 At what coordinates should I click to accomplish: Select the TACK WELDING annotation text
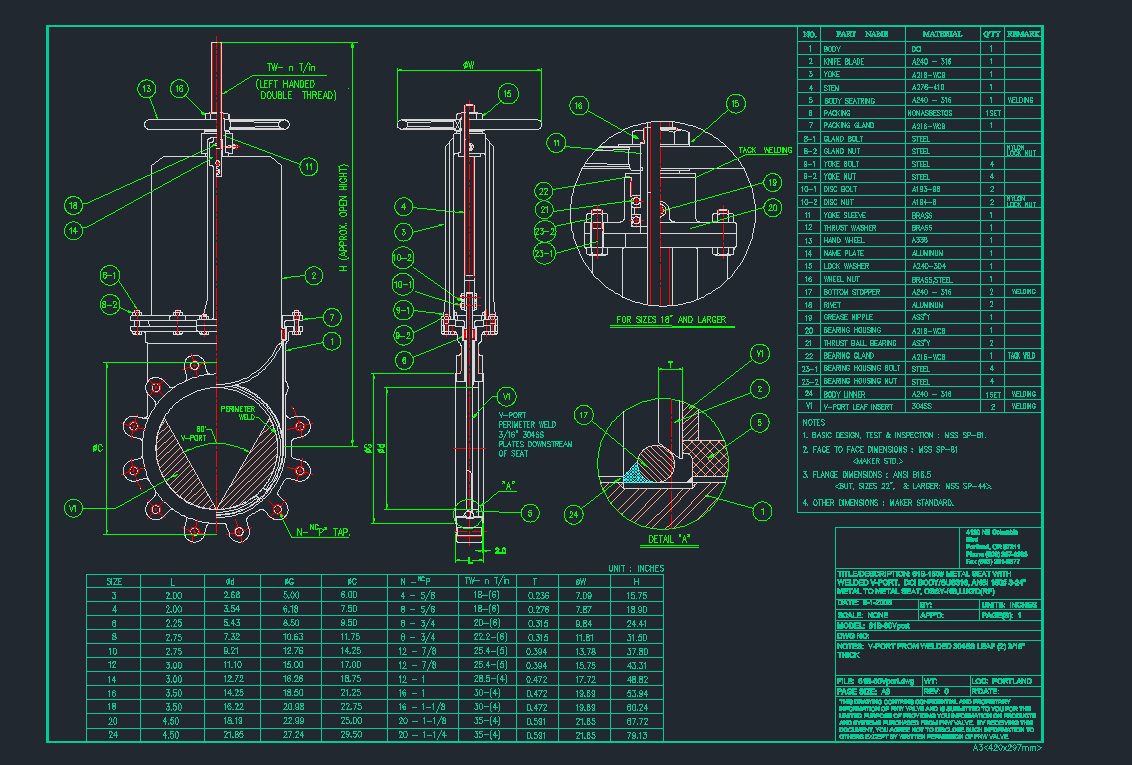click(765, 150)
